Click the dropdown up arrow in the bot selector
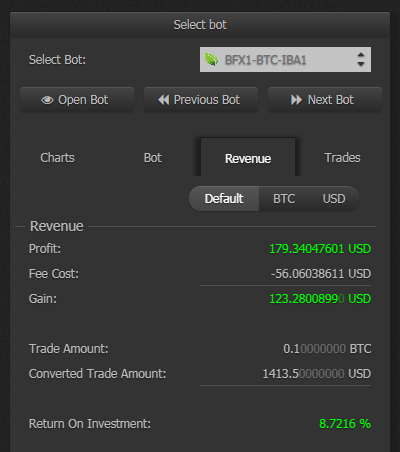This screenshot has height=452, width=400. coord(361,55)
